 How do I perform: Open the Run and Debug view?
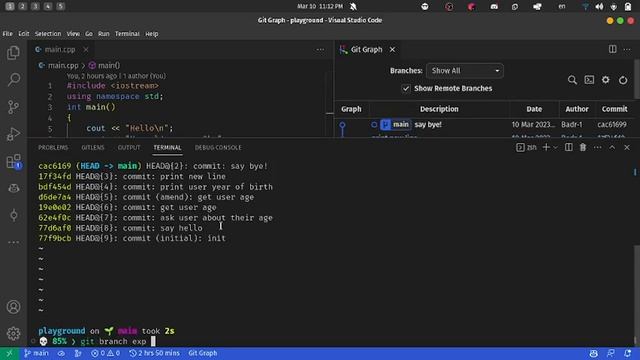(x=13, y=134)
